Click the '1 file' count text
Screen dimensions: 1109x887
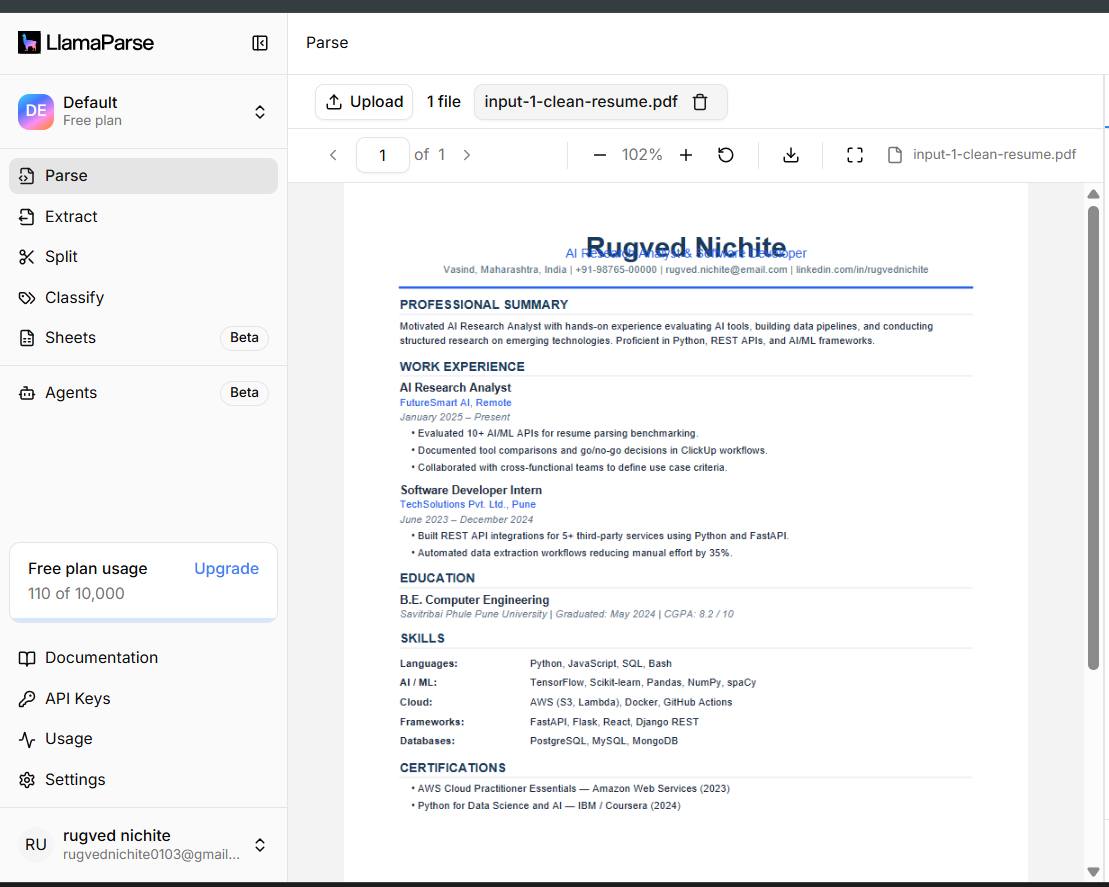[x=443, y=102]
